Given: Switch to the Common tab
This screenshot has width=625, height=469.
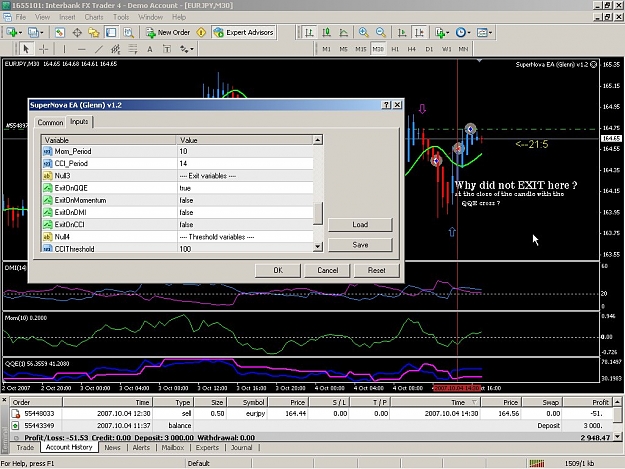Looking at the screenshot, I should pyautogui.click(x=50, y=122).
